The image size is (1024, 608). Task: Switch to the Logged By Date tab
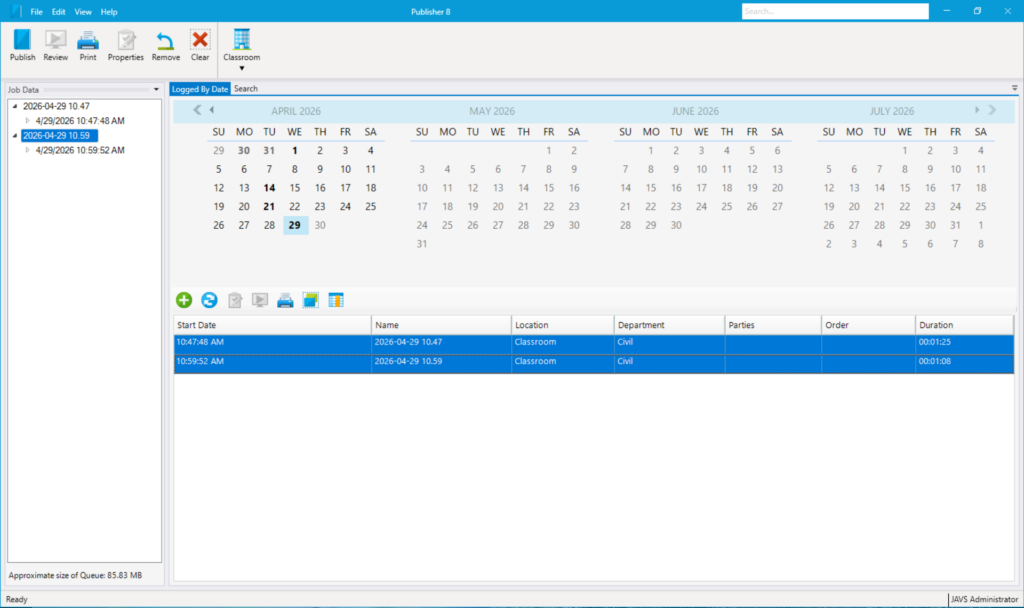200,89
